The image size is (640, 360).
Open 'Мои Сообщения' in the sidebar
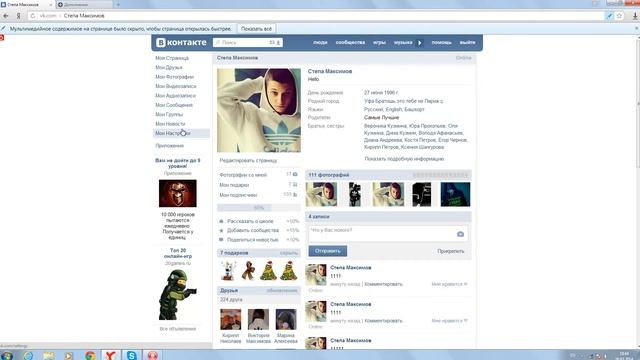[174, 105]
